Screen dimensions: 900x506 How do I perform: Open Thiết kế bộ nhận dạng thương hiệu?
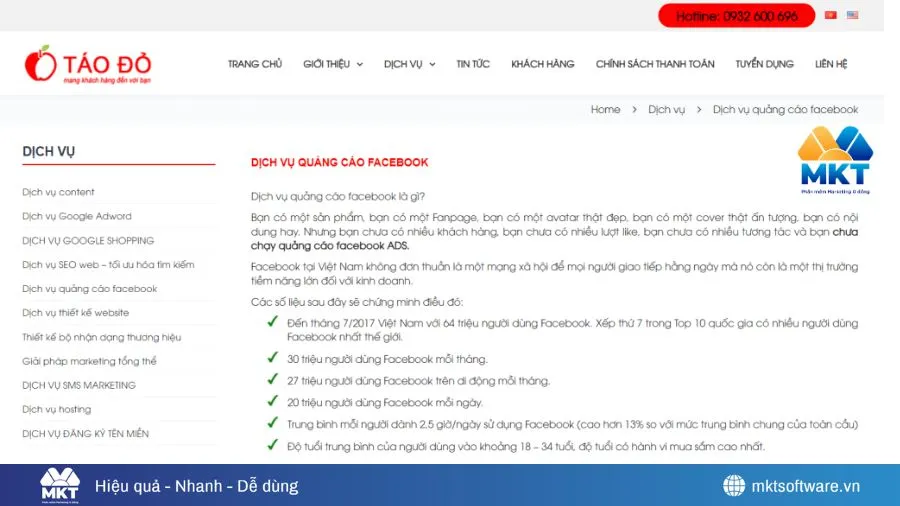102,337
